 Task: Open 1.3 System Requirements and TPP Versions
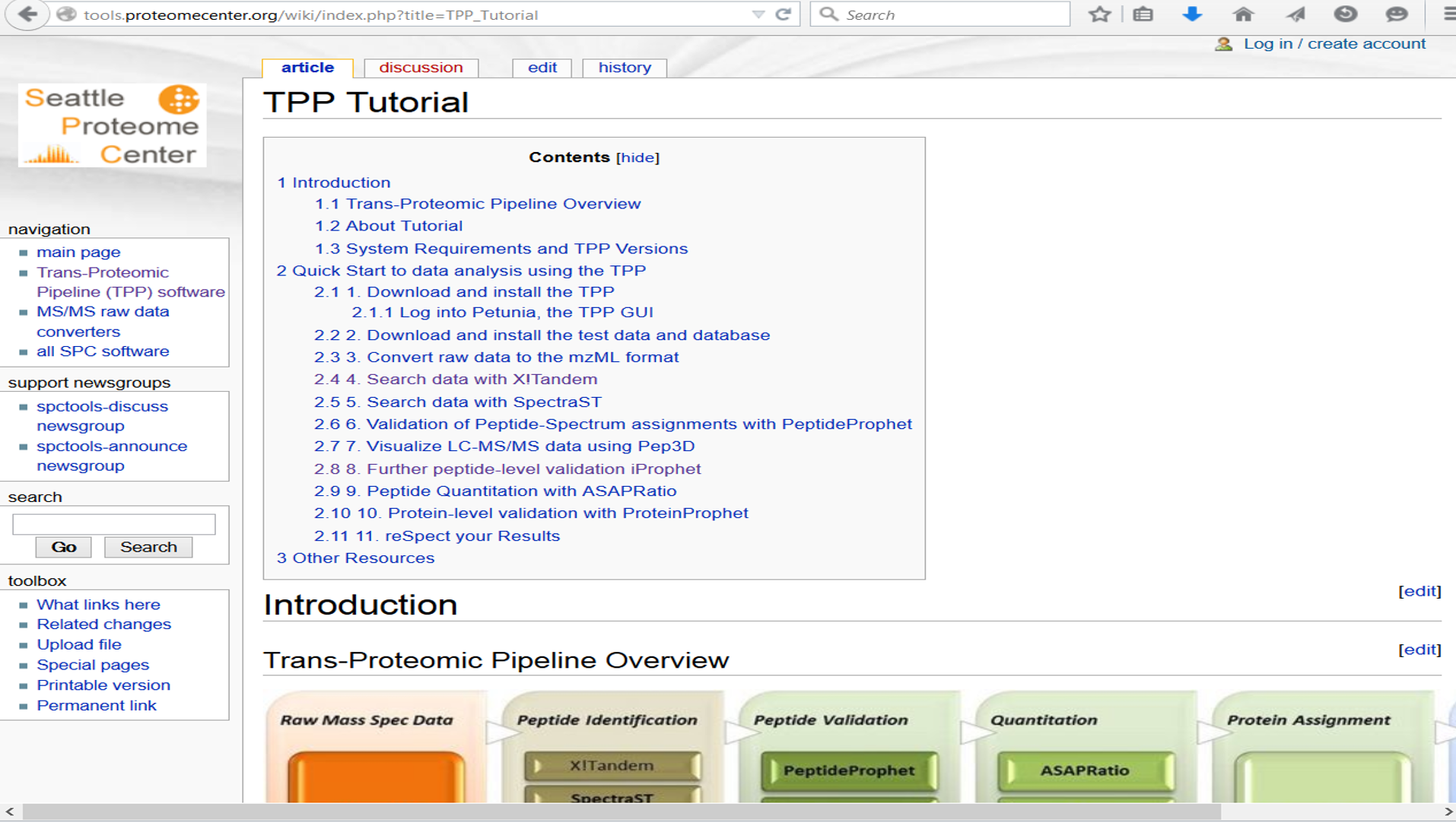501,249
